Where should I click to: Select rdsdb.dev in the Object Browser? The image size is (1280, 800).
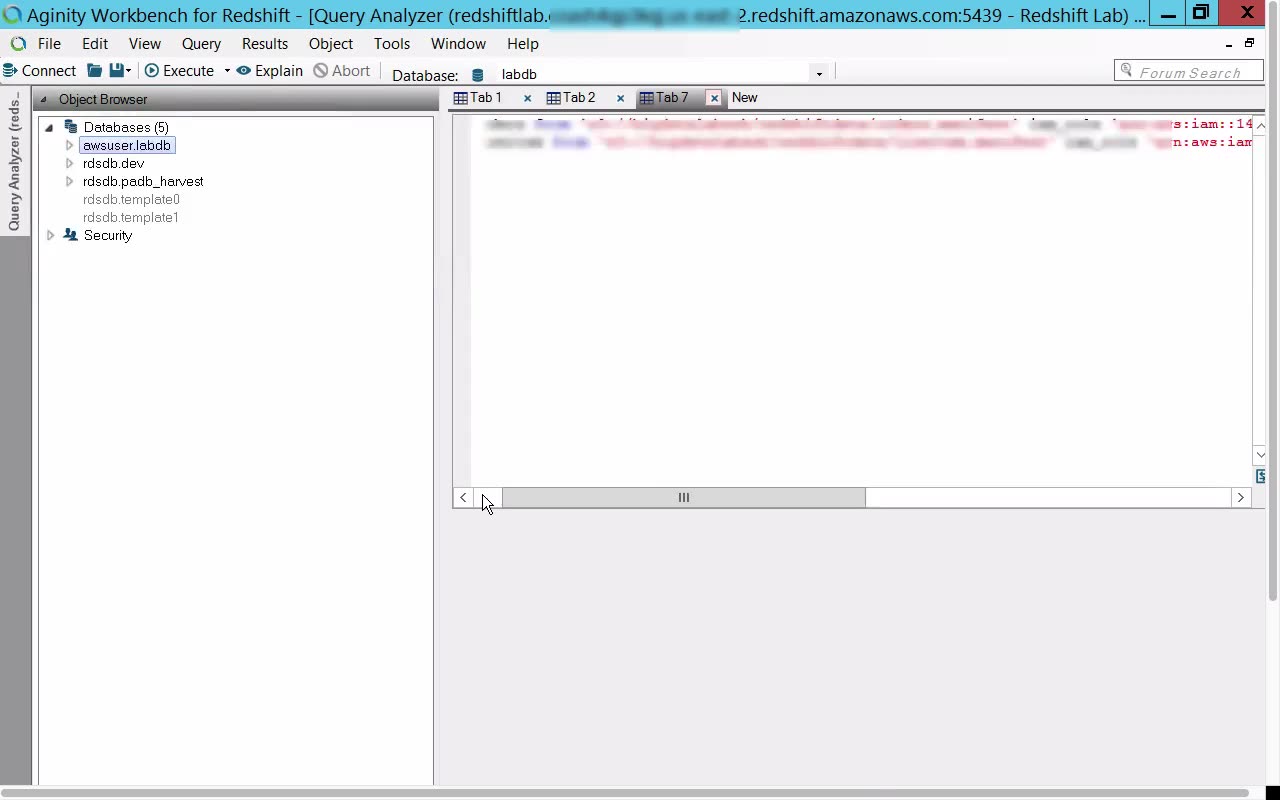coord(114,163)
